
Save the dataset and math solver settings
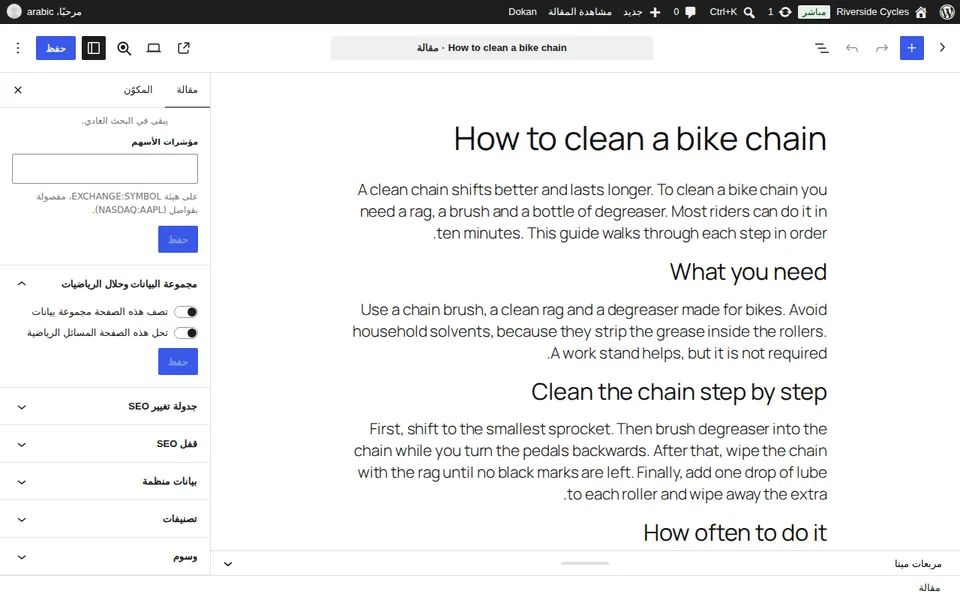(178, 362)
